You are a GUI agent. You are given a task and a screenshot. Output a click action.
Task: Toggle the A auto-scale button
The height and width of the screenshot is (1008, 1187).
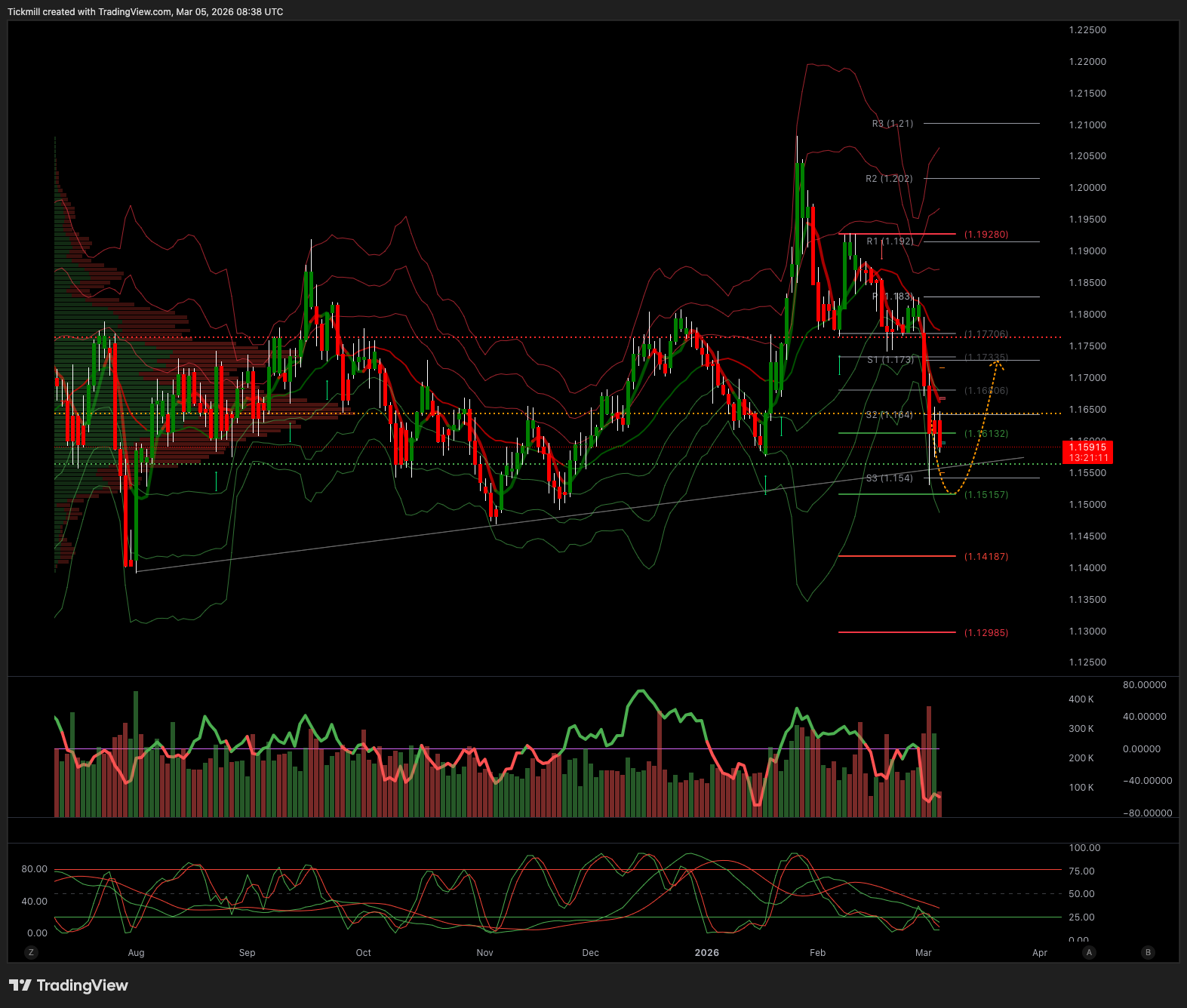click(1089, 952)
